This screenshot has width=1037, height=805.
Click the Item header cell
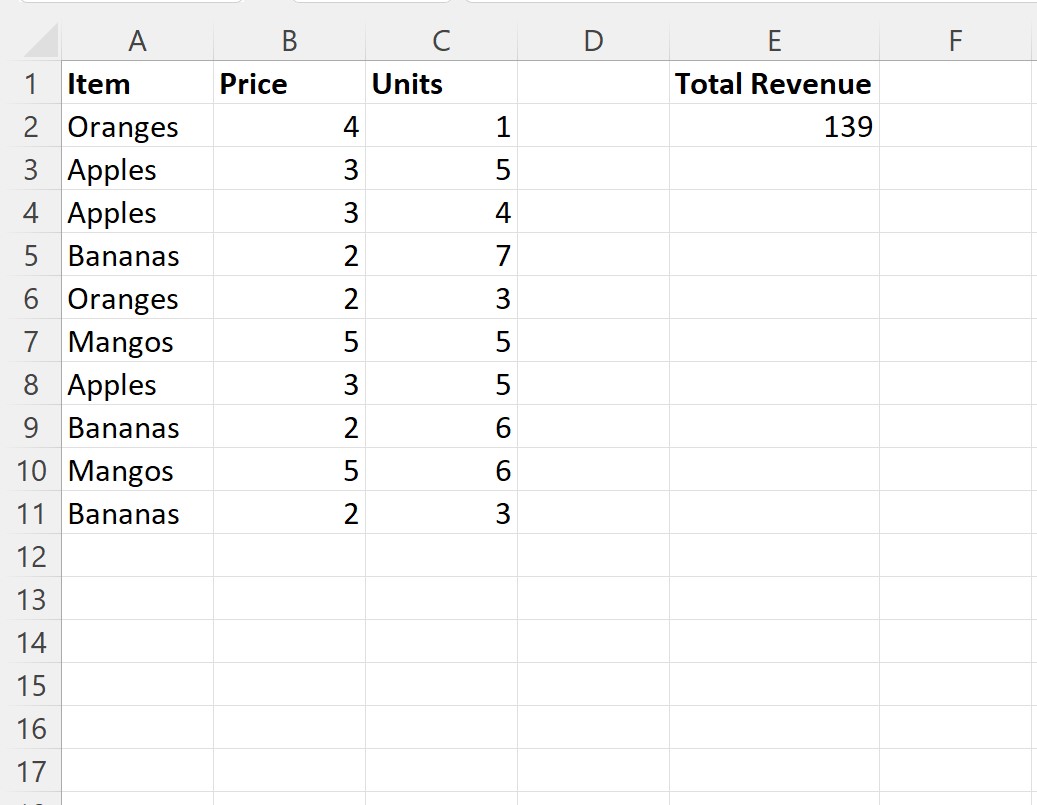click(x=138, y=83)
